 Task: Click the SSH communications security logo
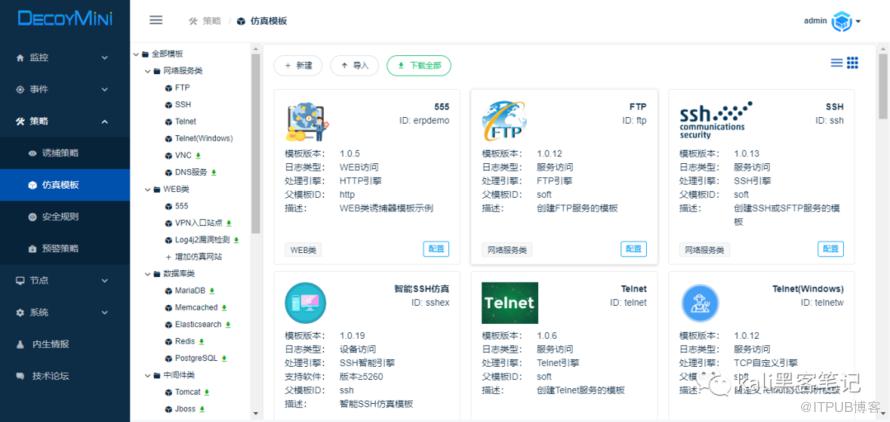coord(716,120)
